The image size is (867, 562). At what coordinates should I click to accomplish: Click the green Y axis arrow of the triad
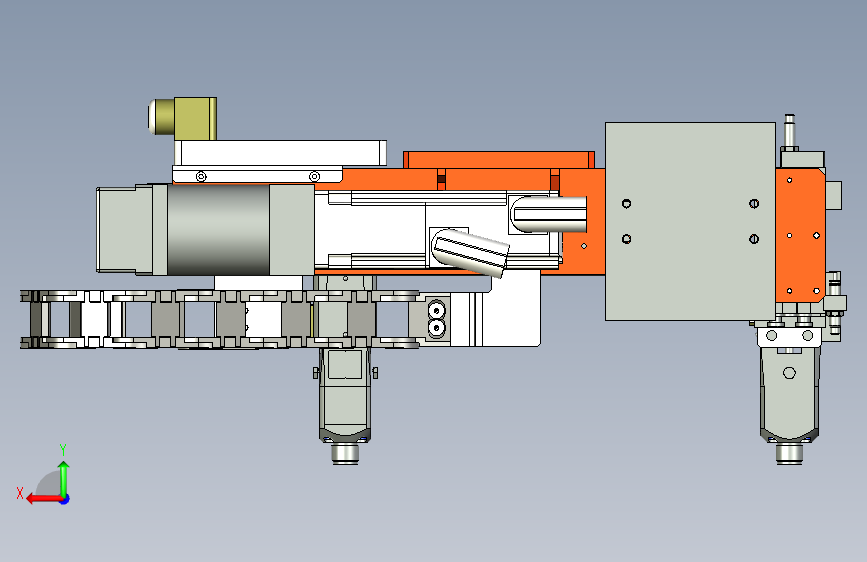[64, 478]
